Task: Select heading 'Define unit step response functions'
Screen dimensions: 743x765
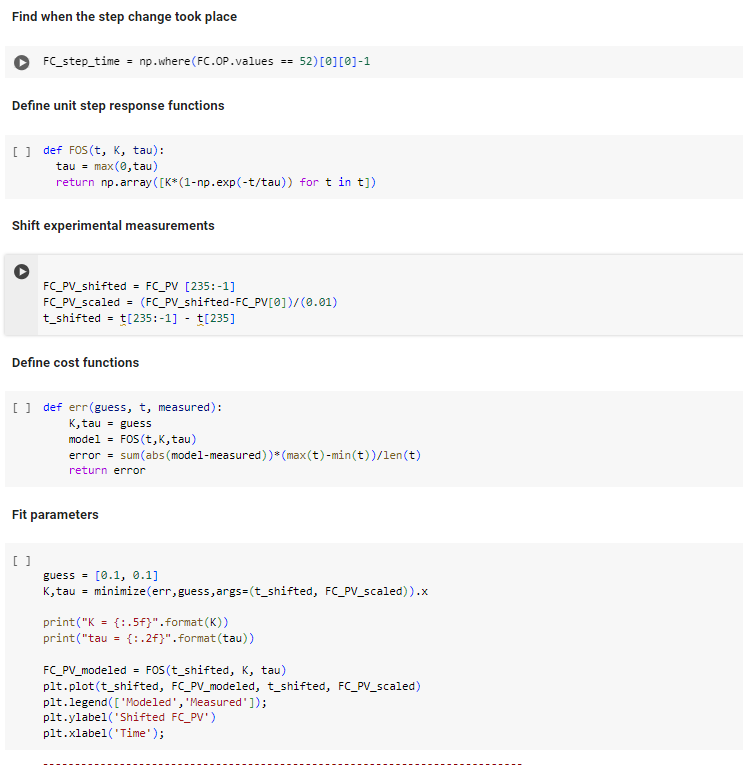Action: pos(118,106)
